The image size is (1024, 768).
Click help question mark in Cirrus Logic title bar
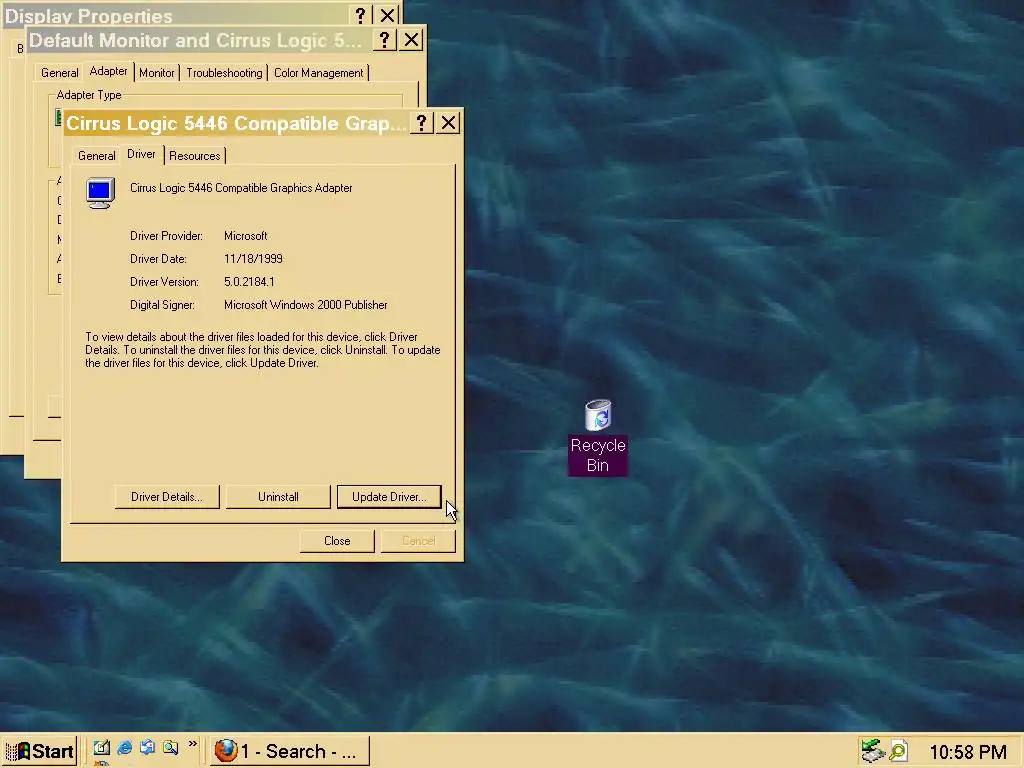coord(422,123)
